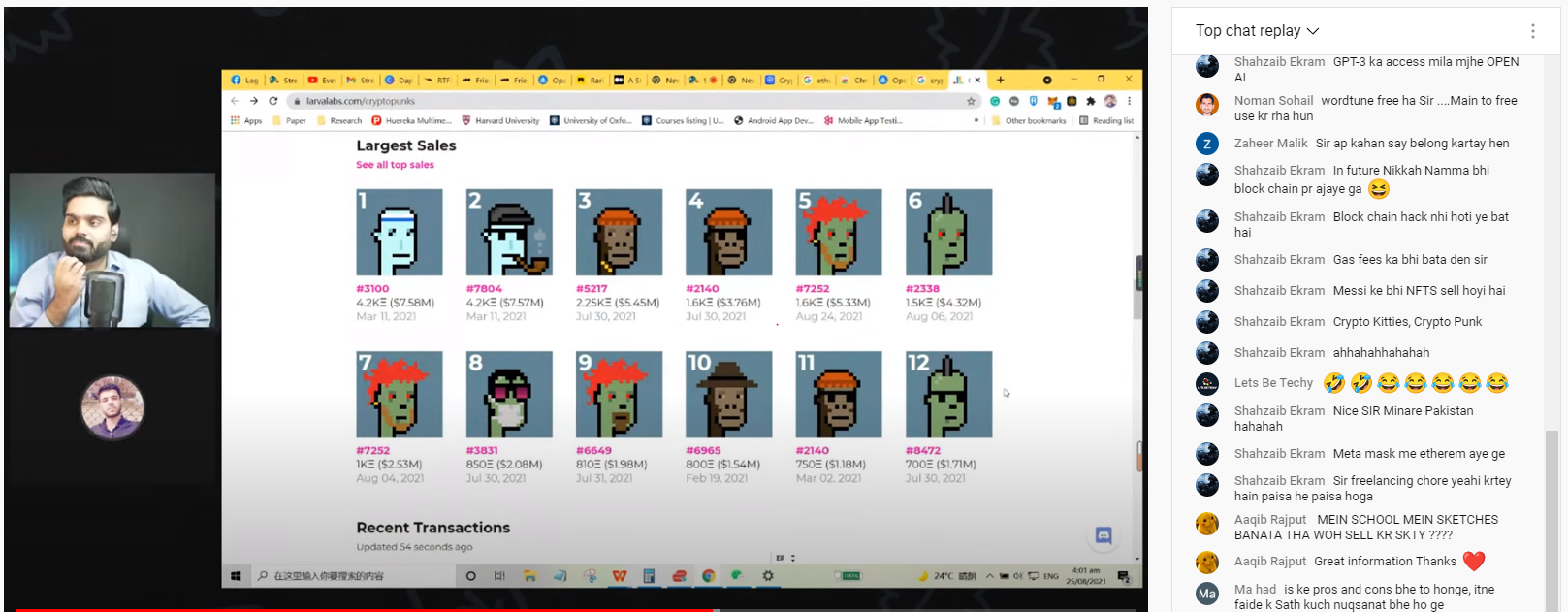Open the Extensions puzzle-piece menu
1568x612 pixels.
pyautogui.click(x=1091, y=101)
